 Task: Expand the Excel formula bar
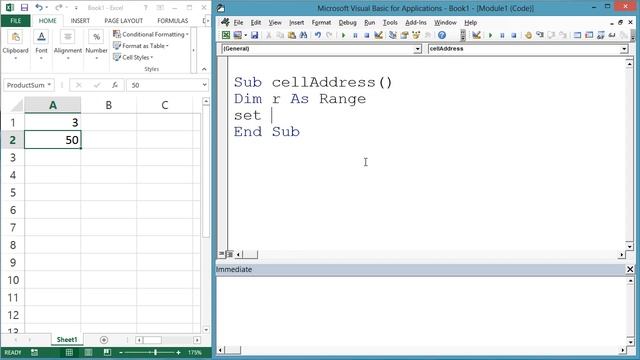click(x=204, y=85)
